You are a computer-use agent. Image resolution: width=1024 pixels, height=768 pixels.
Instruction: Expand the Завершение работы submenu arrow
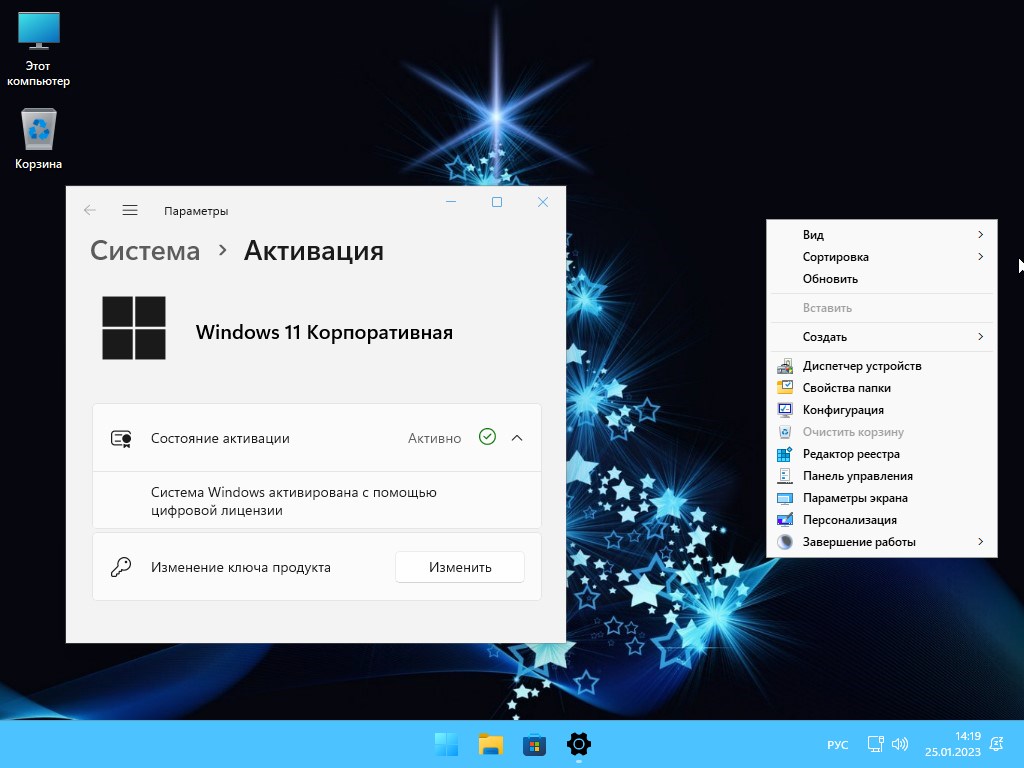[980, 541]
